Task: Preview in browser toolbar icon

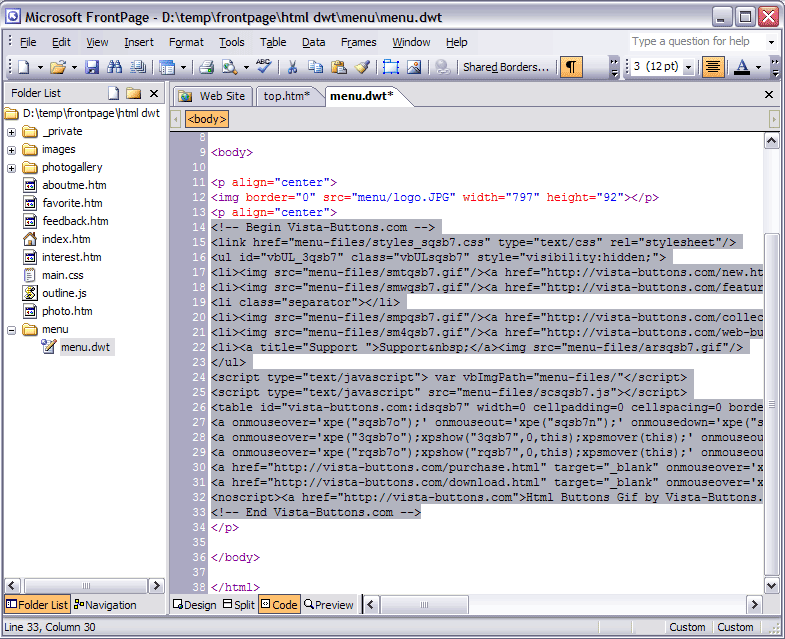Action: [230, 67]
